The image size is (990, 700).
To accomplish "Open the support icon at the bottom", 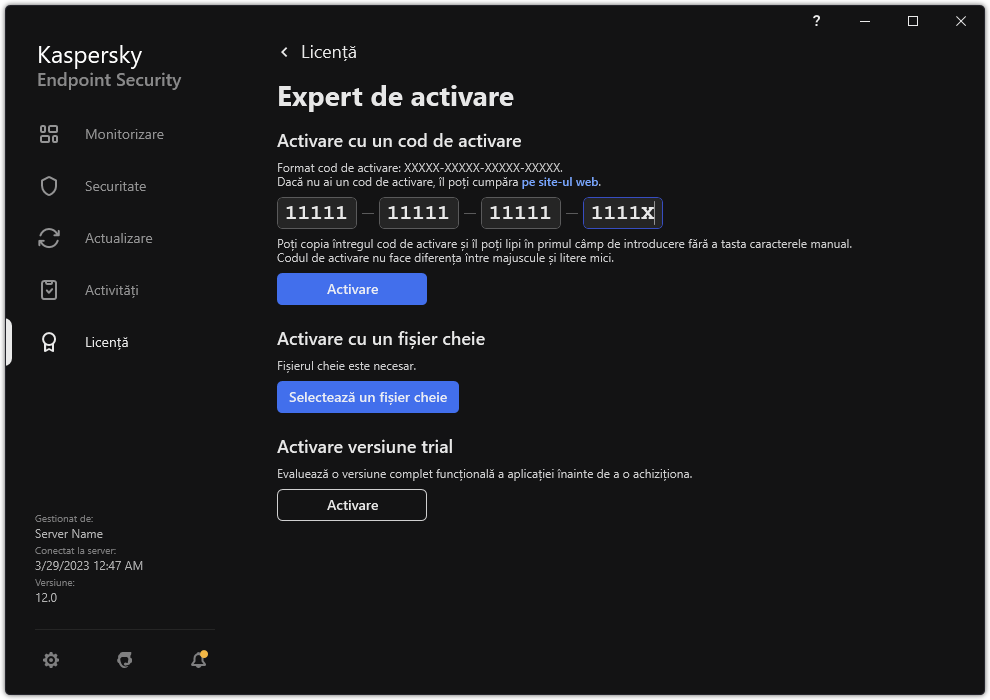I will point(124,660).
